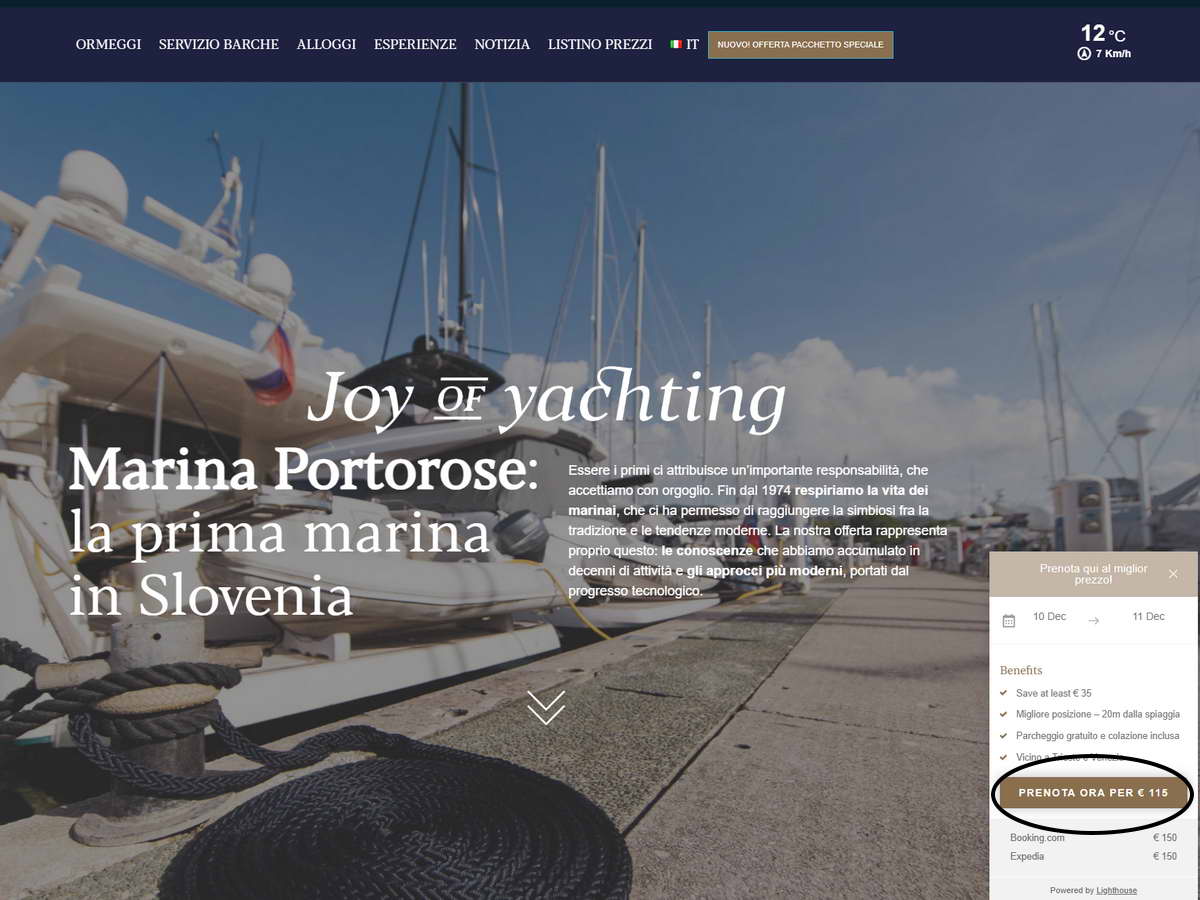The width and height of the screenshot is (1200, 900).
Task: Open the Notizia page
Action: click(502, 44)
